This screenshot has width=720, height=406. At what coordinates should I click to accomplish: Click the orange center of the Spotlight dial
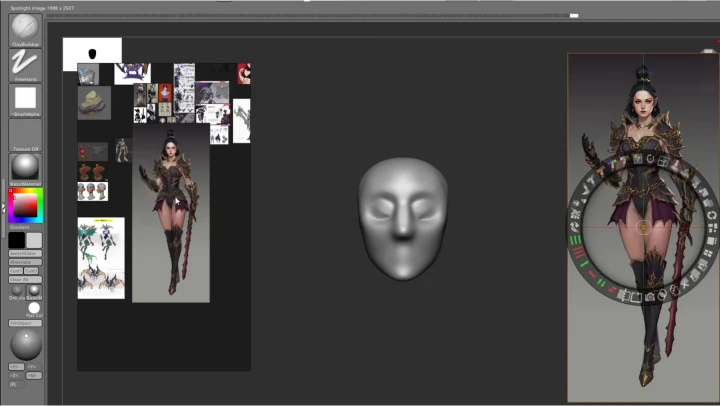[x=643, y=227]
